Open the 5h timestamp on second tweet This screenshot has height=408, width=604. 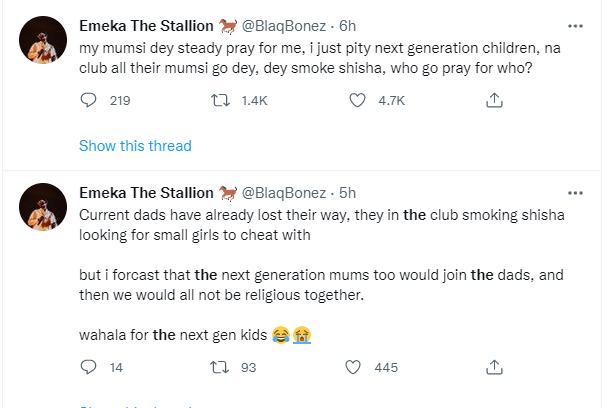(347, 192)
